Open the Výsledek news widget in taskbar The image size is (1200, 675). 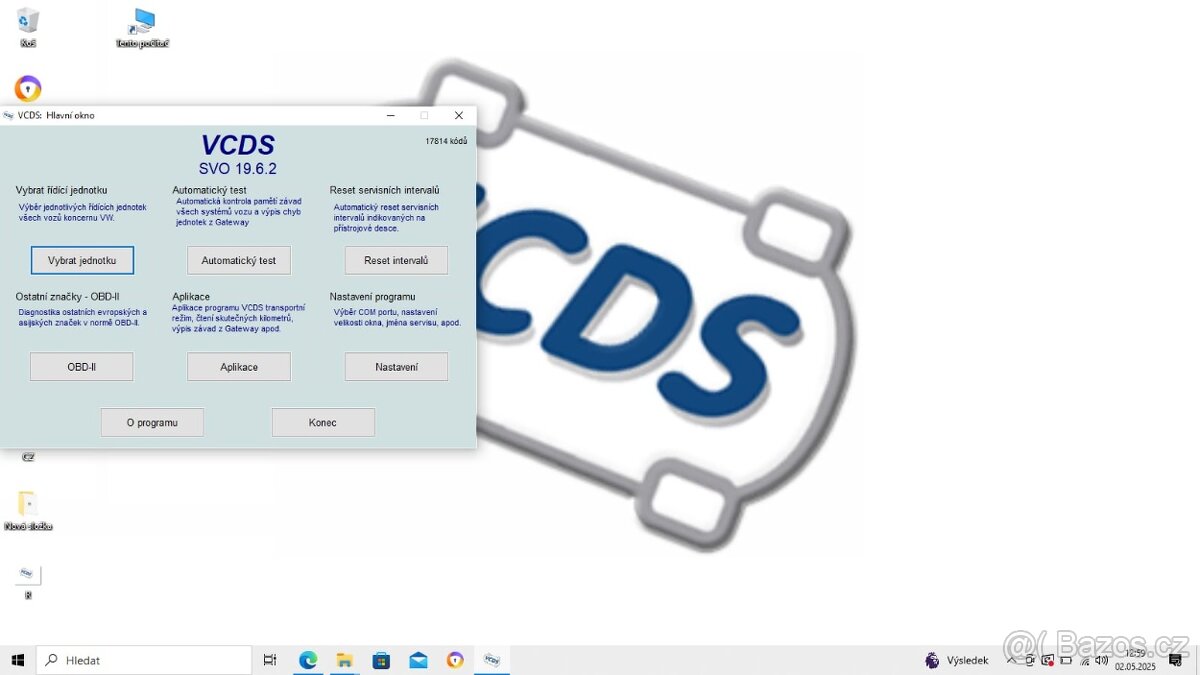(957, 660)
